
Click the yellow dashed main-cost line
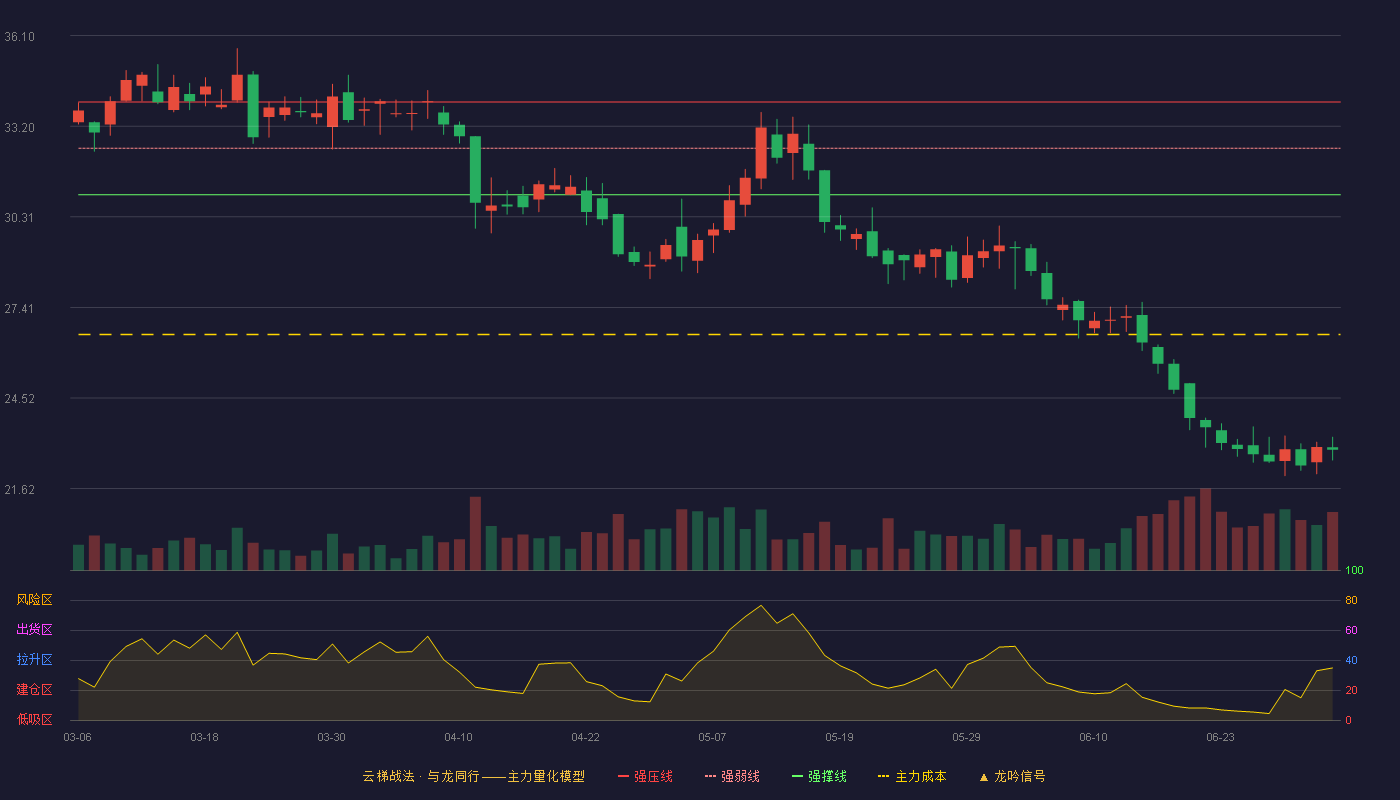(x=709, y=334)
